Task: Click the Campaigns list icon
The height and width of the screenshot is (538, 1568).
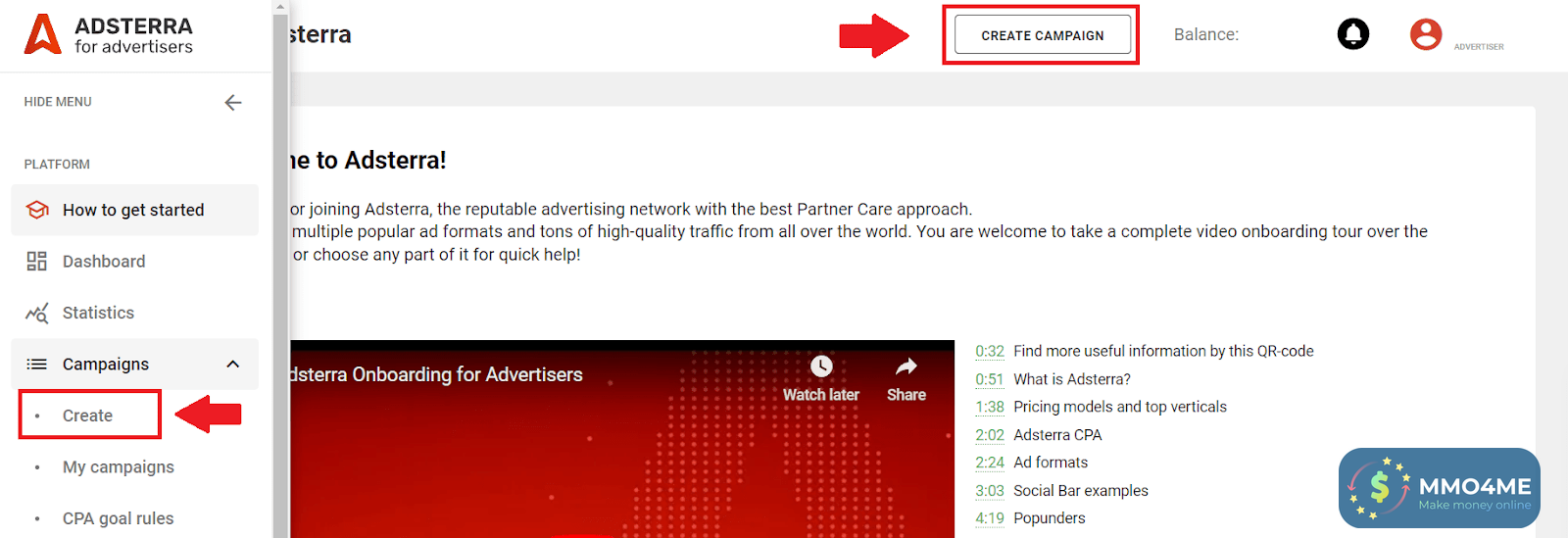Action: pos(37,365)
